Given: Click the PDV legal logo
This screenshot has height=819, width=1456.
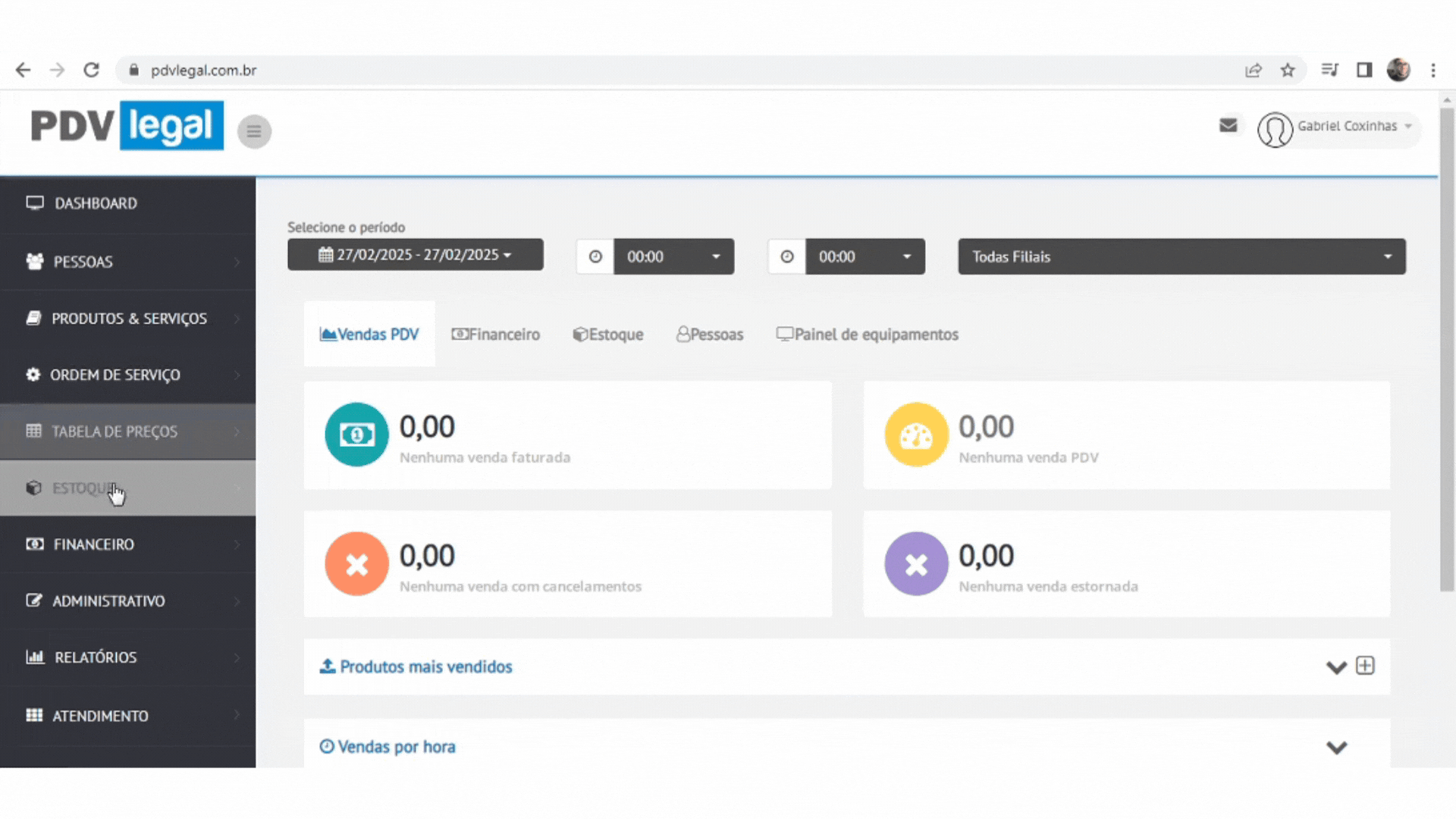Looking at the screenshot, I should click(x=127, y=126).
